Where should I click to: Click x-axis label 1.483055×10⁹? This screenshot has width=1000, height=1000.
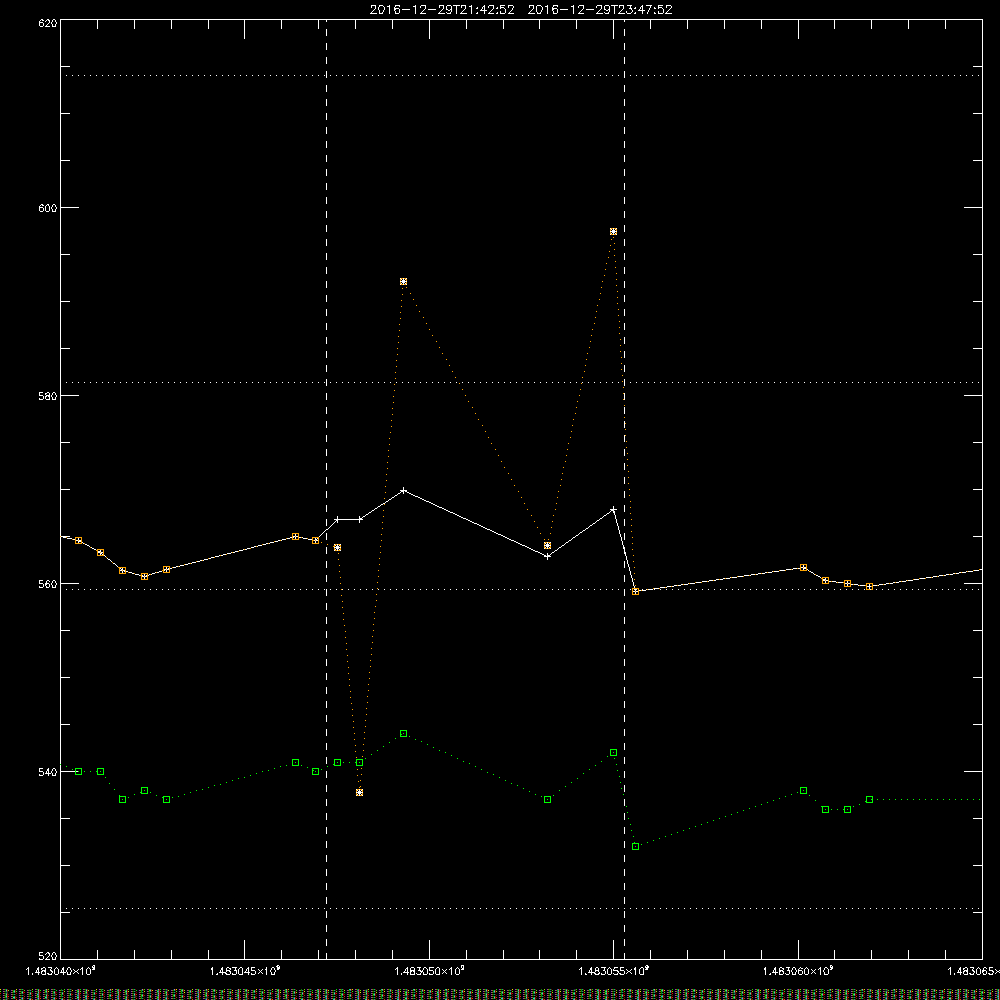tap(614, 971)
